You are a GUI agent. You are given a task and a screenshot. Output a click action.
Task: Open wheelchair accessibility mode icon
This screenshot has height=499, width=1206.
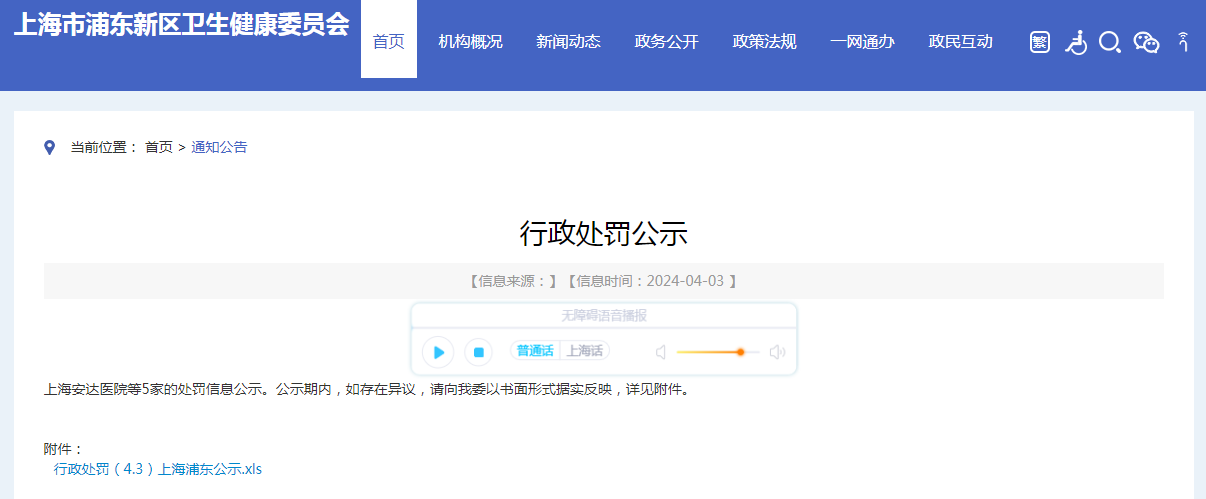click(1075, 42)
